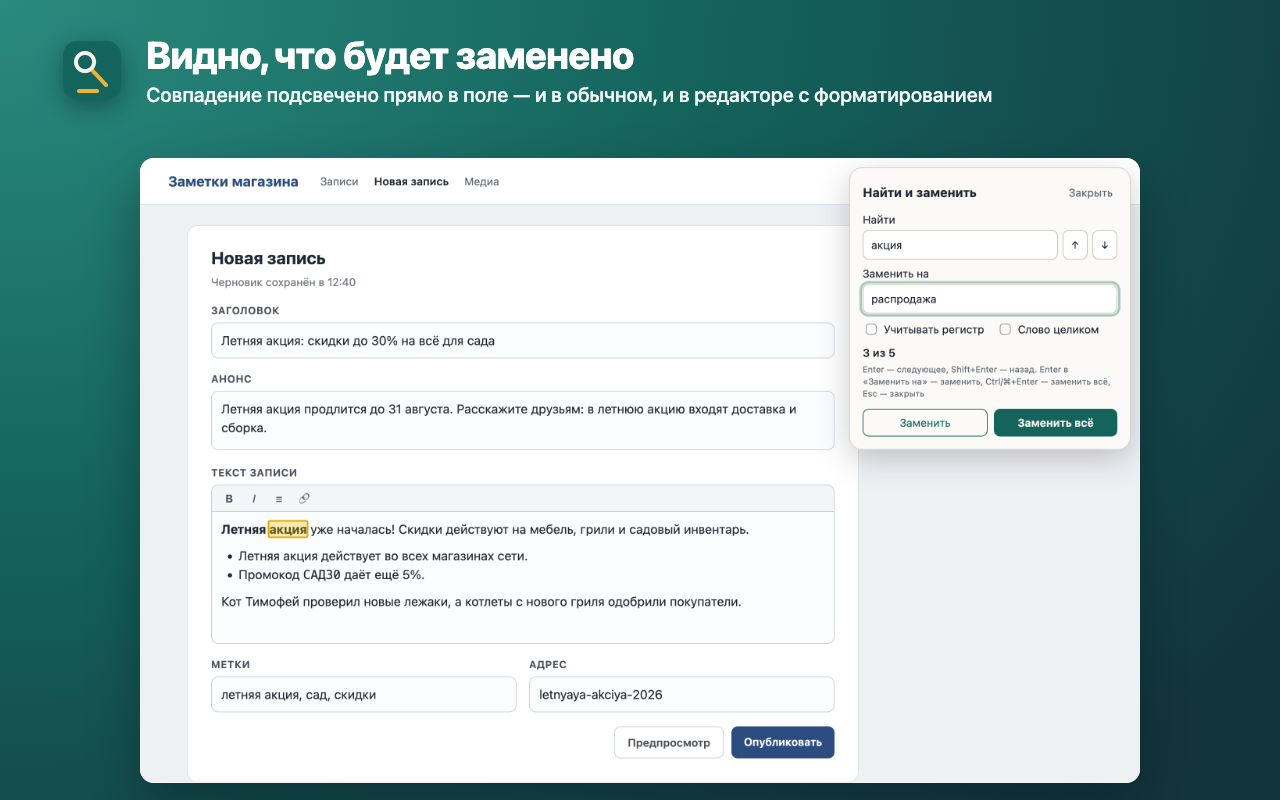The width and height of the screenshot is (1280, 800).
Task: Close the find panel via "Закрыть"
Action: (1090, 193)
